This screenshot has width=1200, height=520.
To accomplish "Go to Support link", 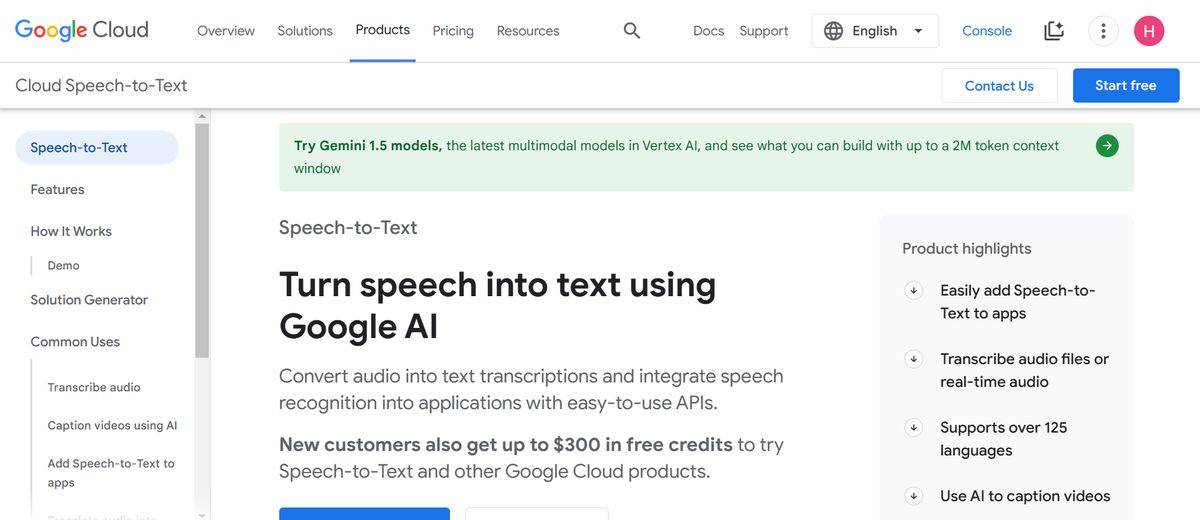I will pyautogui.click(x=764, y=31).
